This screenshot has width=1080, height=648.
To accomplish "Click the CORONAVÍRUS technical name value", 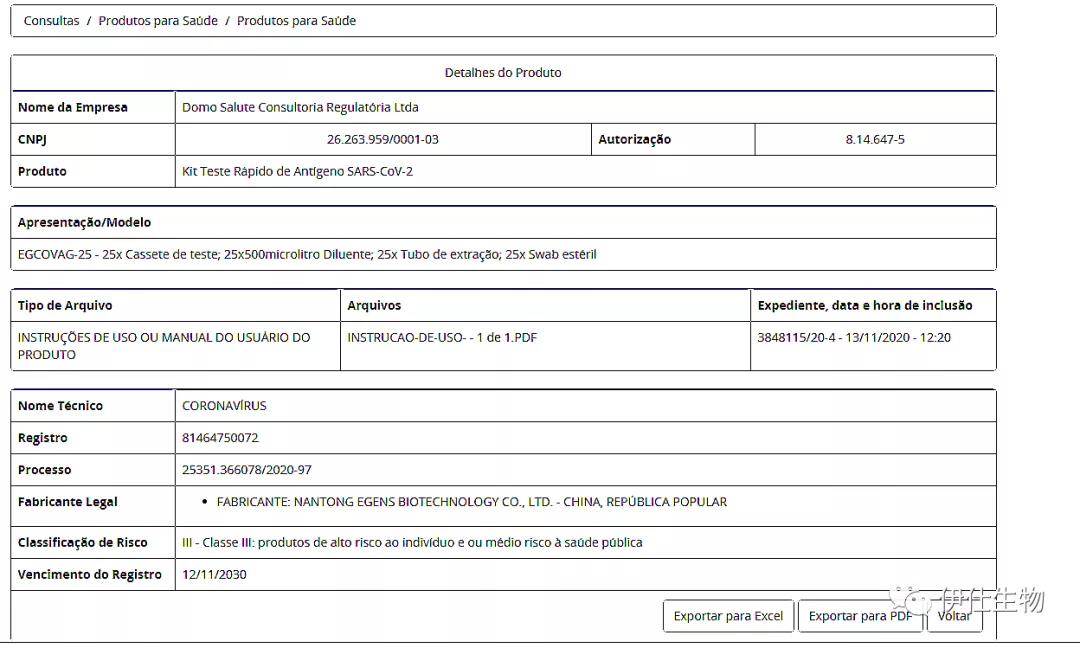I will 224,406.
